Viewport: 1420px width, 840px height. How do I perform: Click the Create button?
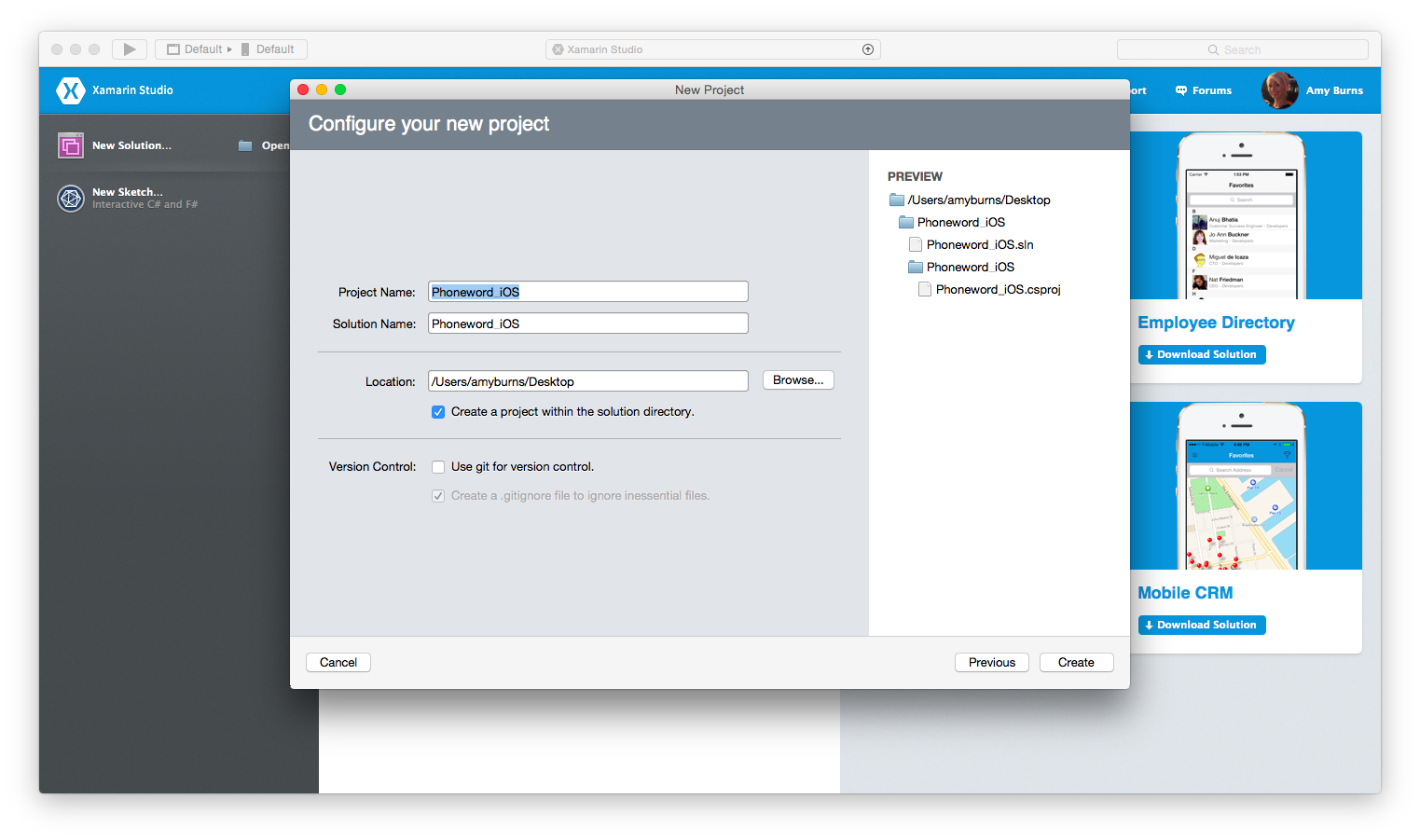(x=1076, y=663)
